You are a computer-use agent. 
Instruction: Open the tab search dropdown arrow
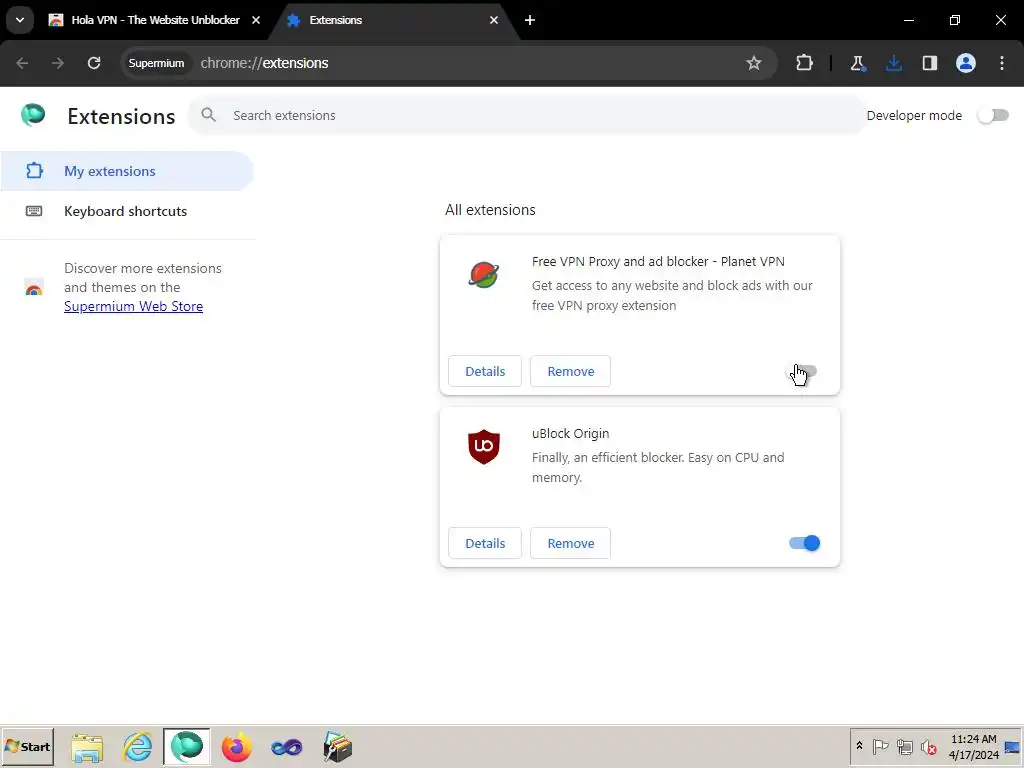20,20
